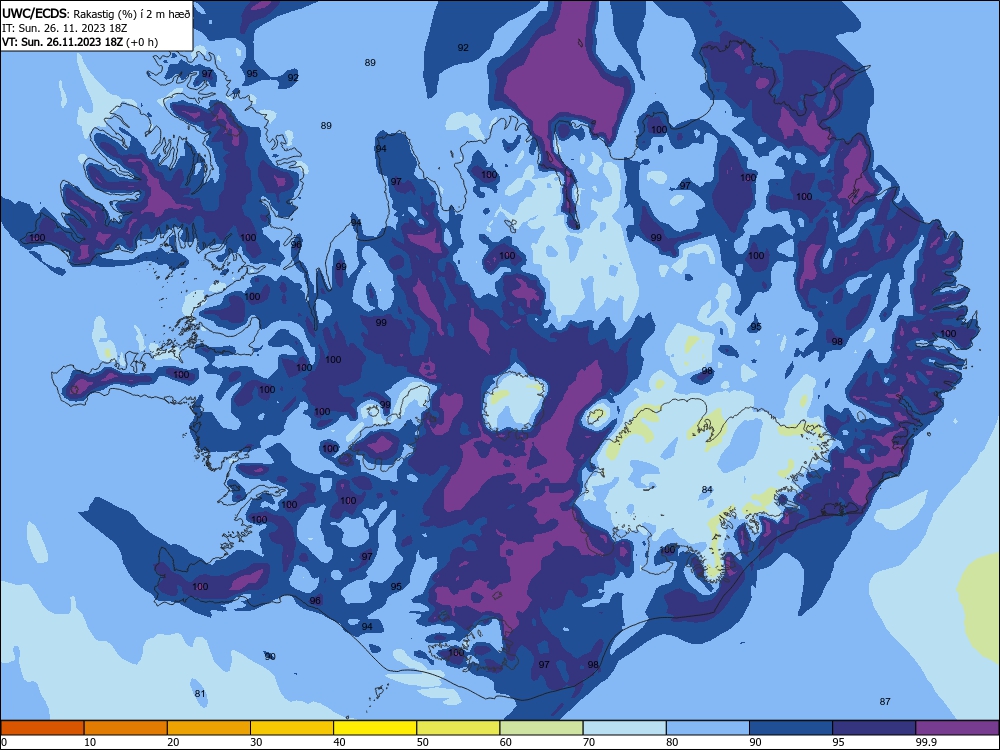
Task: Select the legend tick label 30
Action: click(x=256, y=742)
